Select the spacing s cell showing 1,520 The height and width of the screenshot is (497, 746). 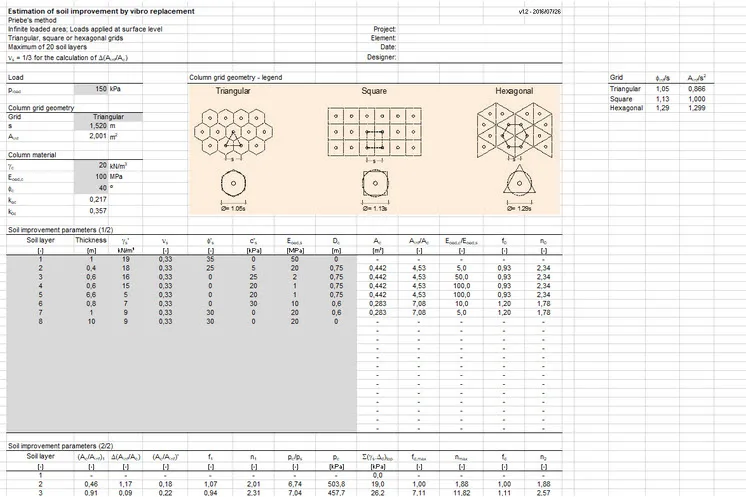[91, 126]
